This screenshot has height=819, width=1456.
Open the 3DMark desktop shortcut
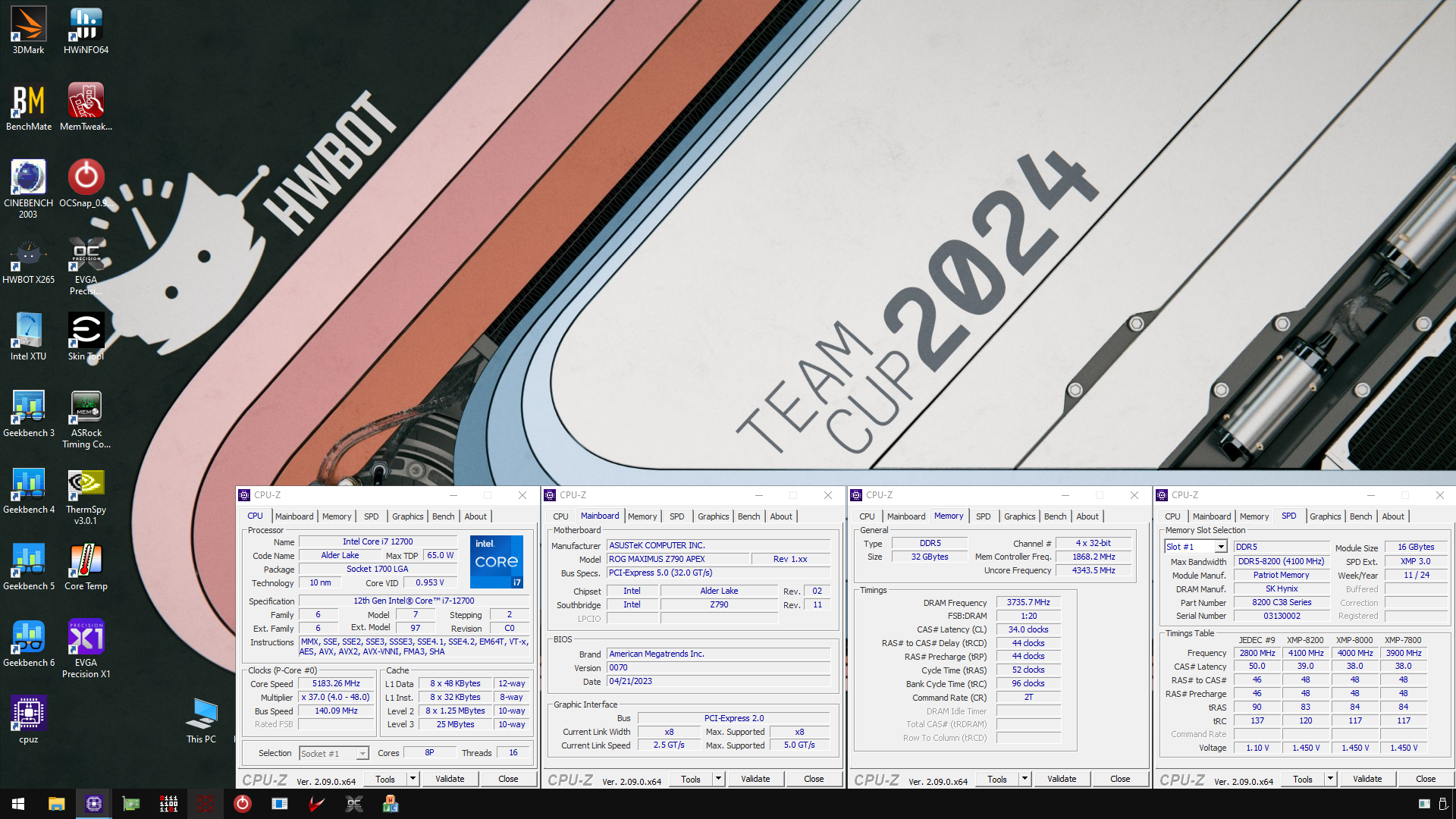point(28,30)
